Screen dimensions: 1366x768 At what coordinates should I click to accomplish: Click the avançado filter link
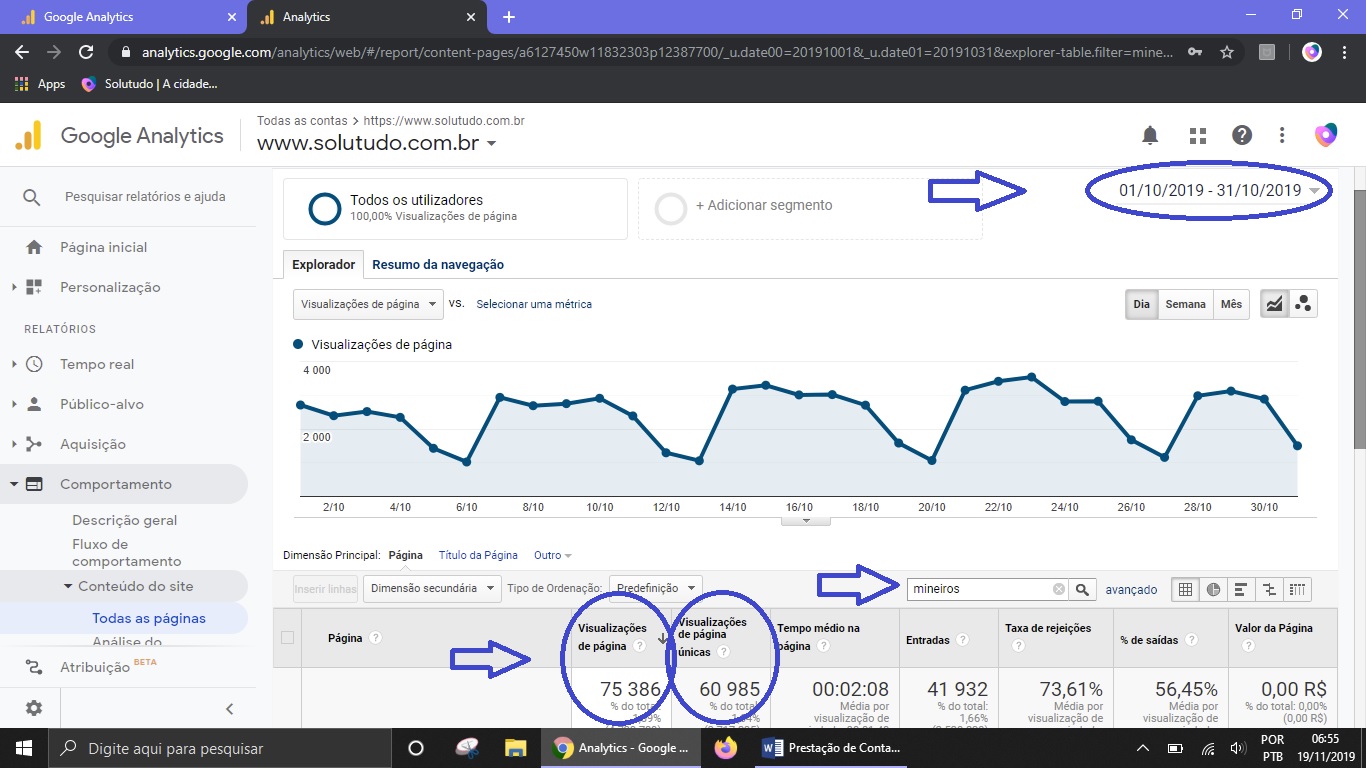point(1131,590)
